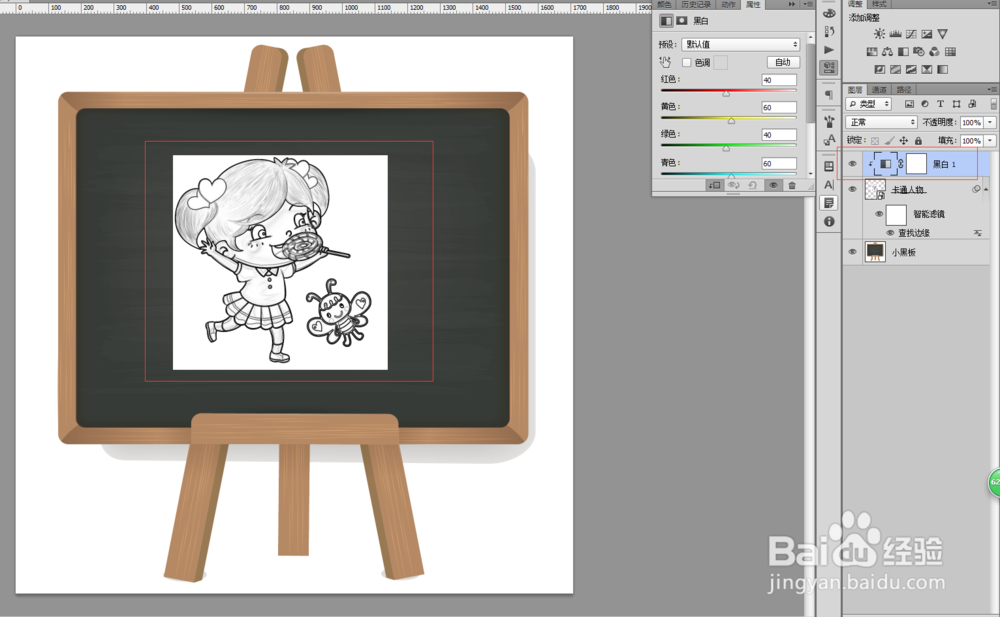Screen dimensions: 1000x617
Task: Click the Curves adjustment icon
Action: pyautogui.click(x=911, y=34)
